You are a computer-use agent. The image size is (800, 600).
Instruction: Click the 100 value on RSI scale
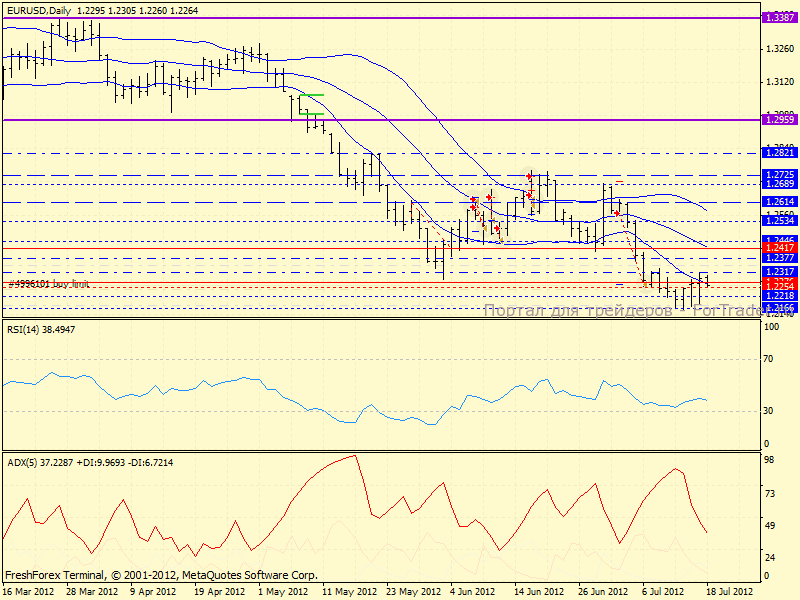[772, 327]
